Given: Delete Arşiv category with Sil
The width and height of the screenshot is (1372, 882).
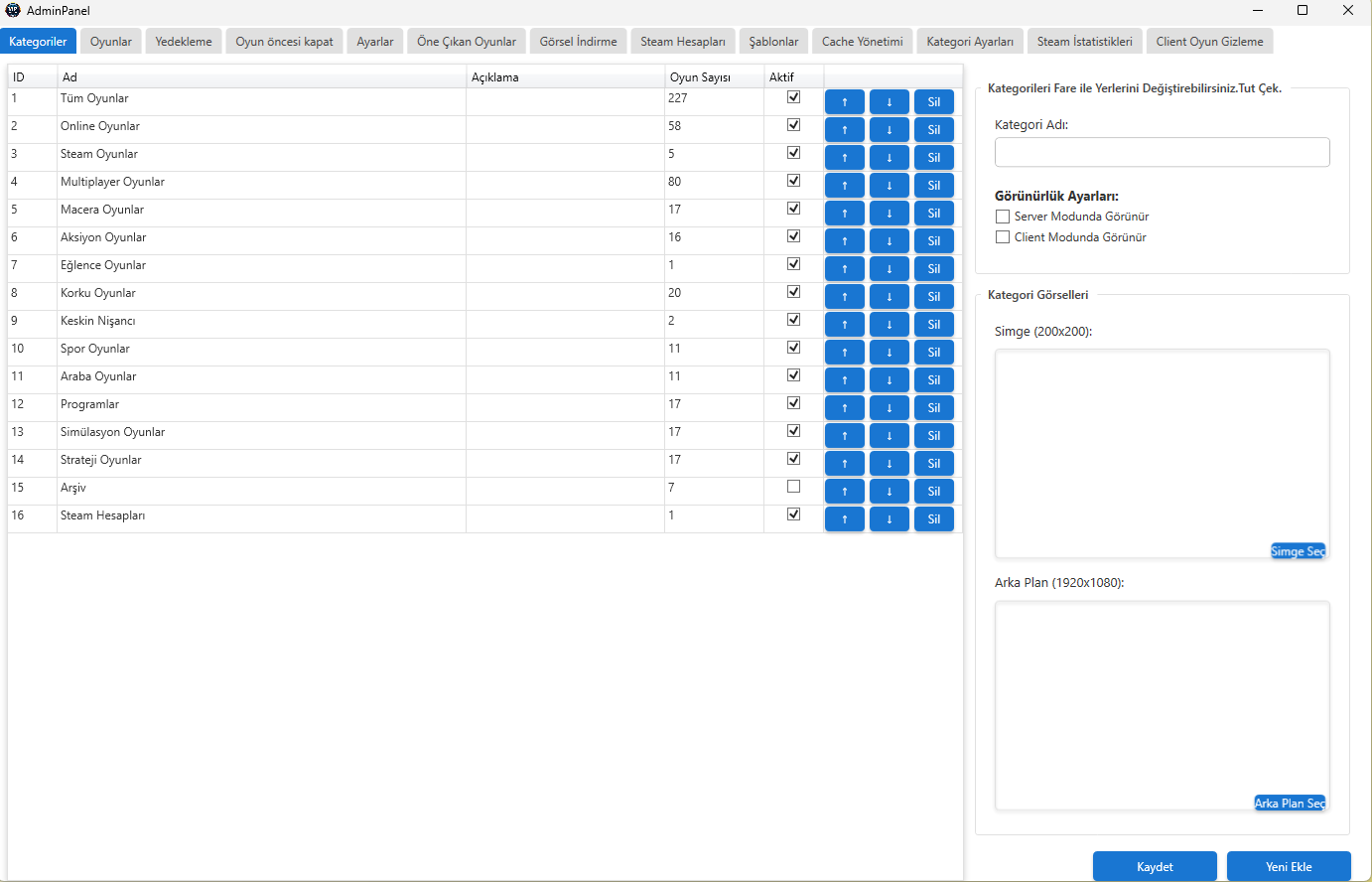Looking at the screenshot, I should (x=934, y=491).
